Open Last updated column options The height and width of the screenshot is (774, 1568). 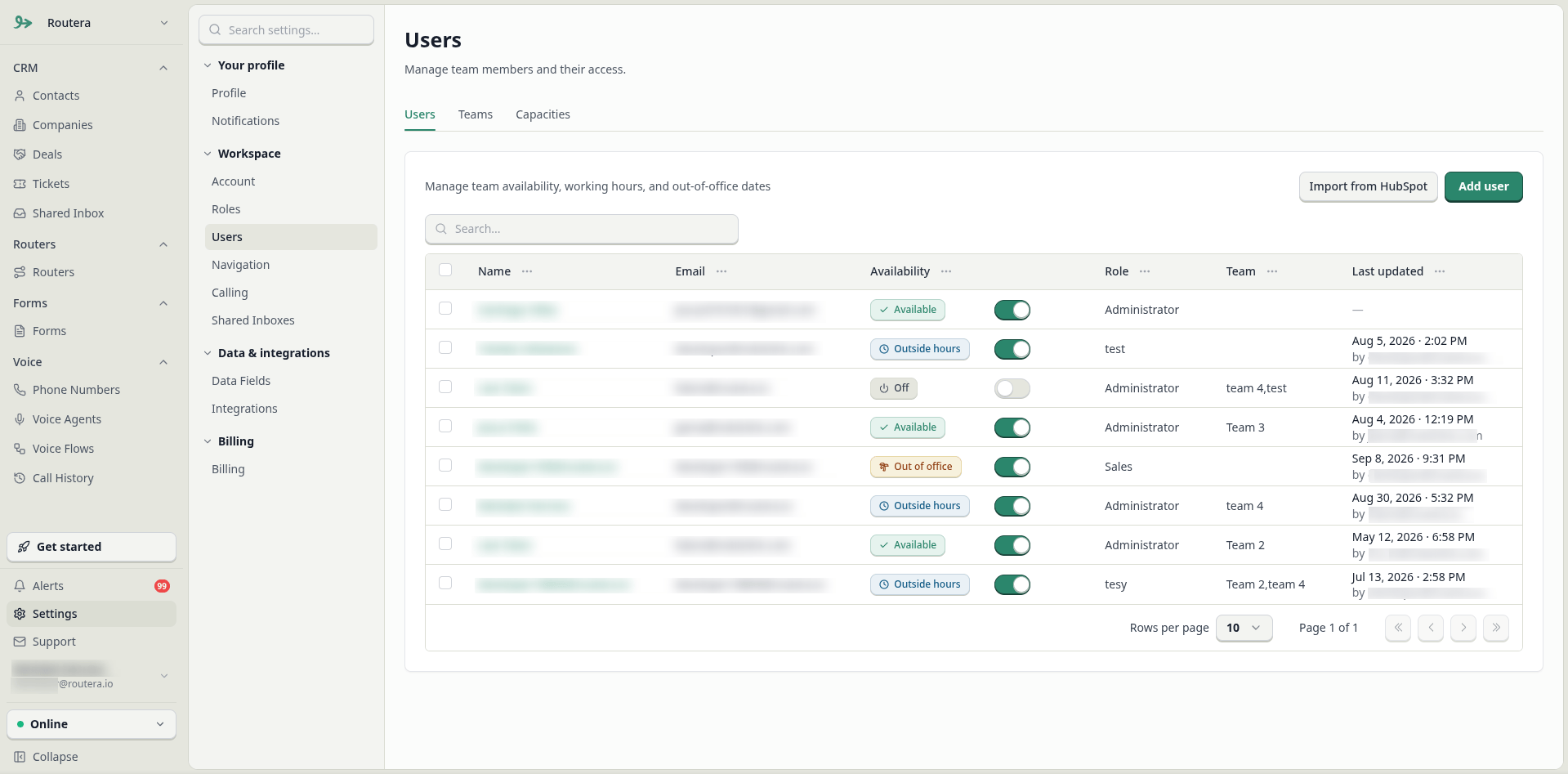(1440, 271)
